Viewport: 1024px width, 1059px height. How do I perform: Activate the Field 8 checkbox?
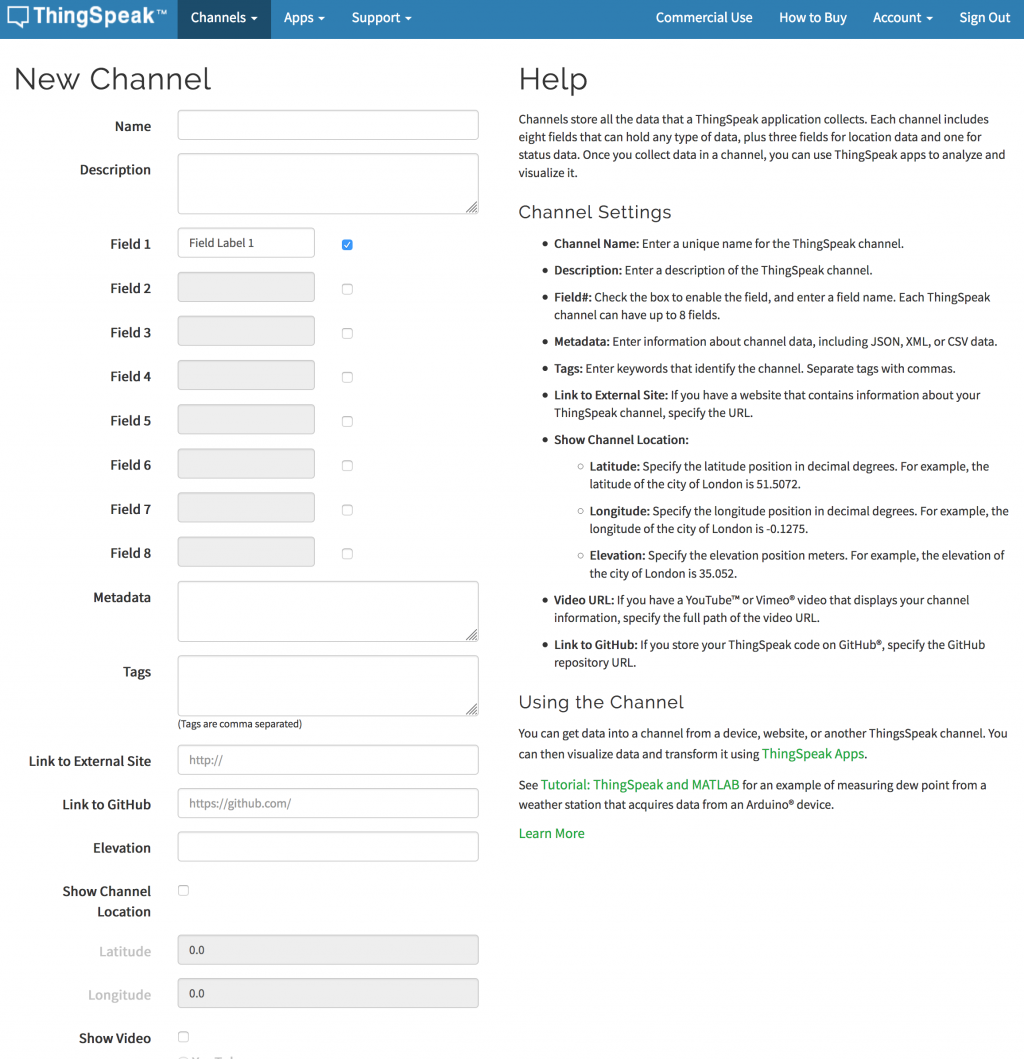click(347, 554)
